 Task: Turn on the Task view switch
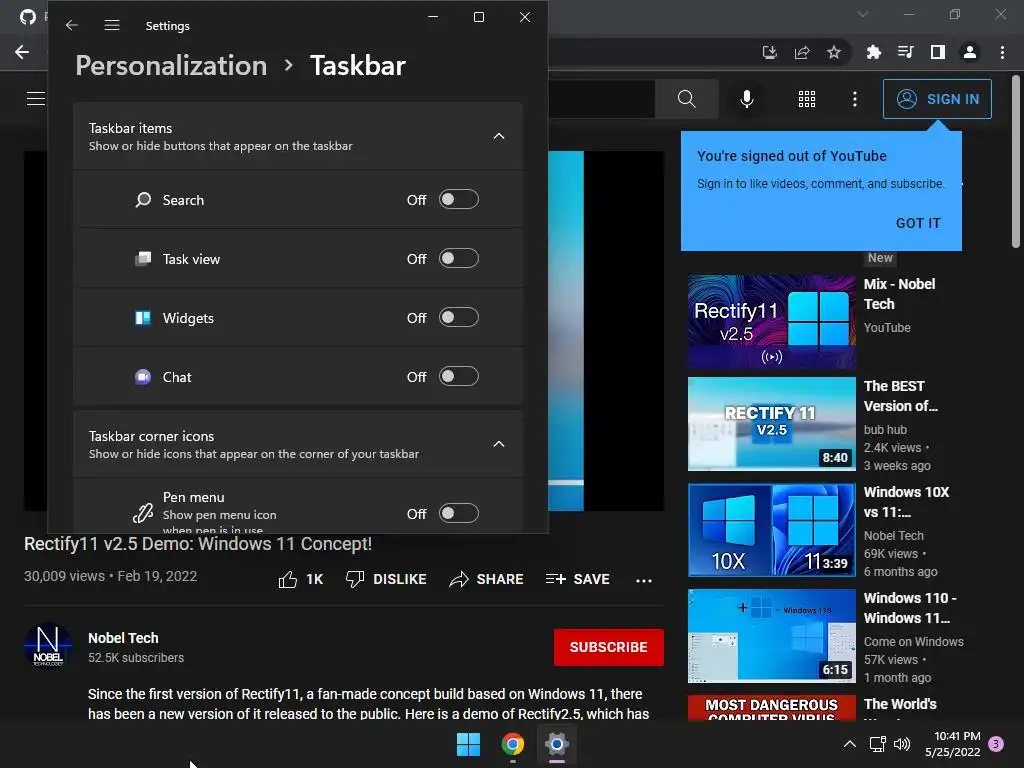pos(458,259)
